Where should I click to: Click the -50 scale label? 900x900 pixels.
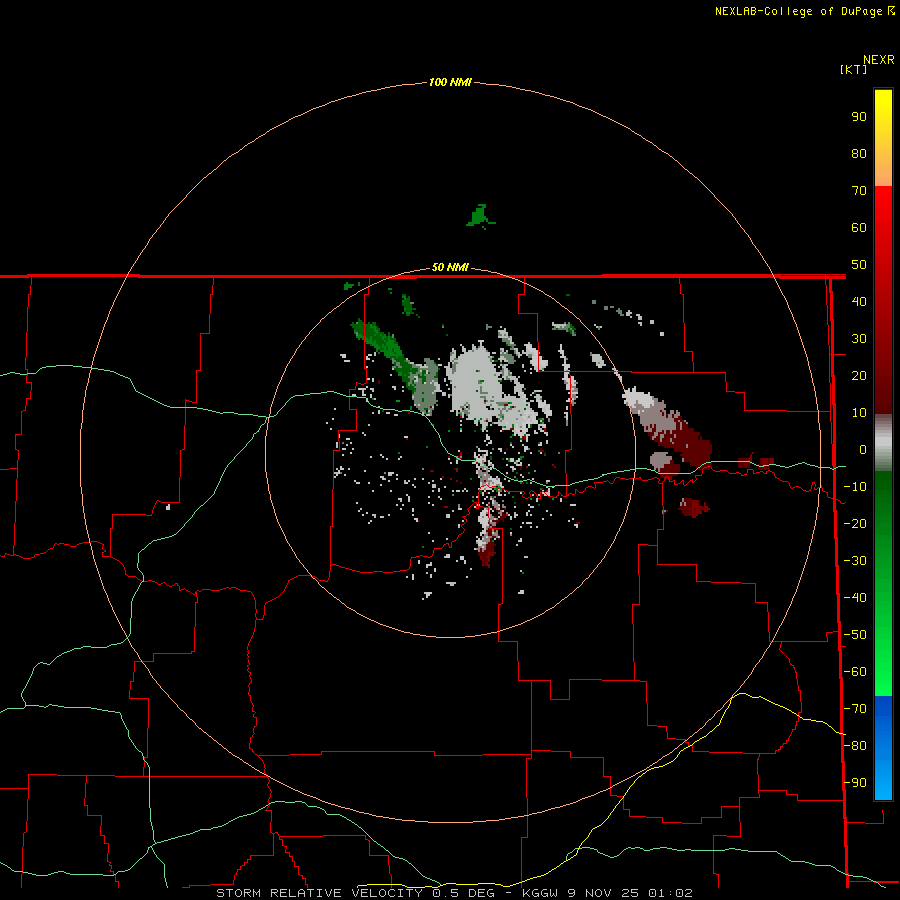855,635
